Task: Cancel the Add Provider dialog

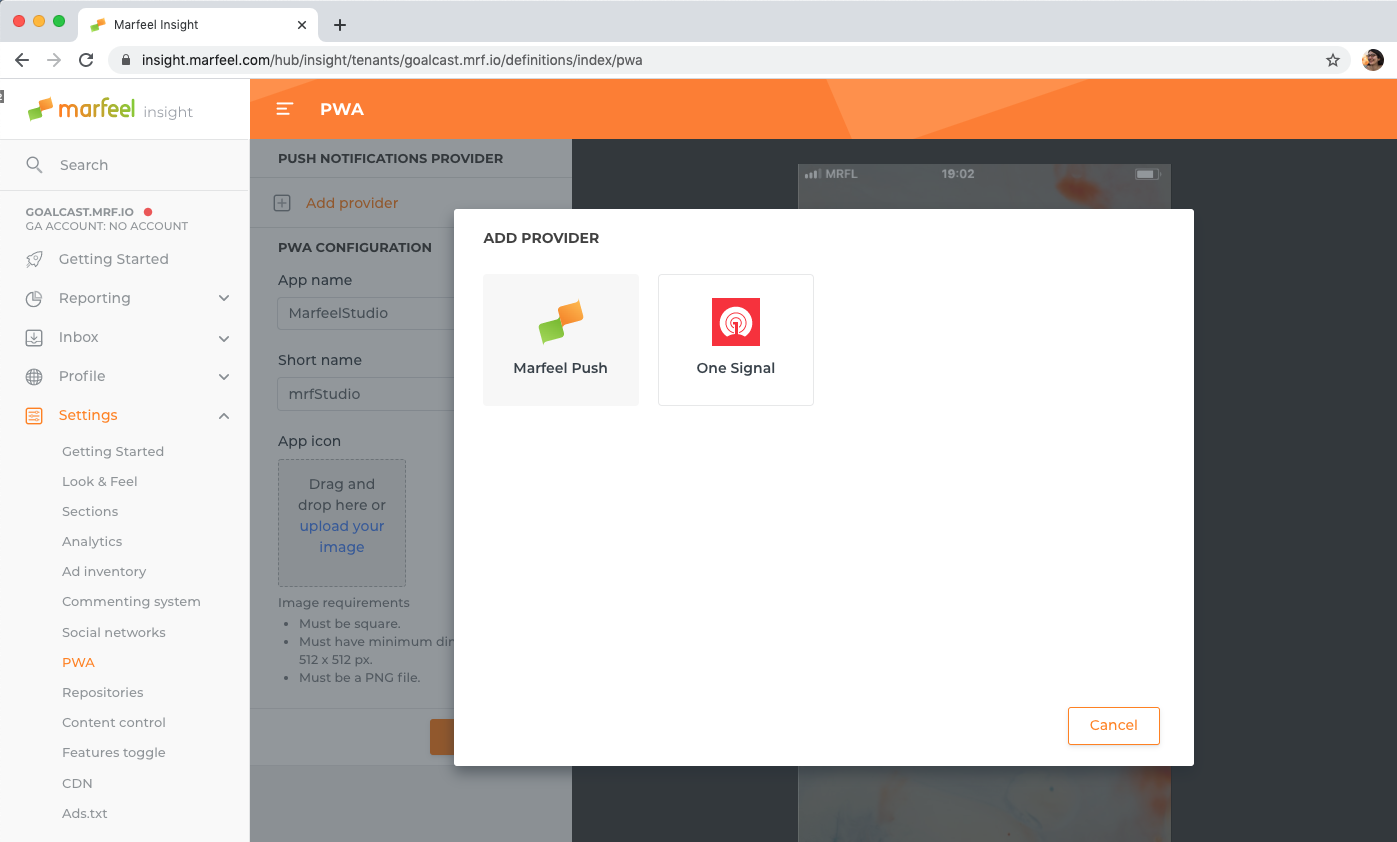Action: click(1114, 726)
